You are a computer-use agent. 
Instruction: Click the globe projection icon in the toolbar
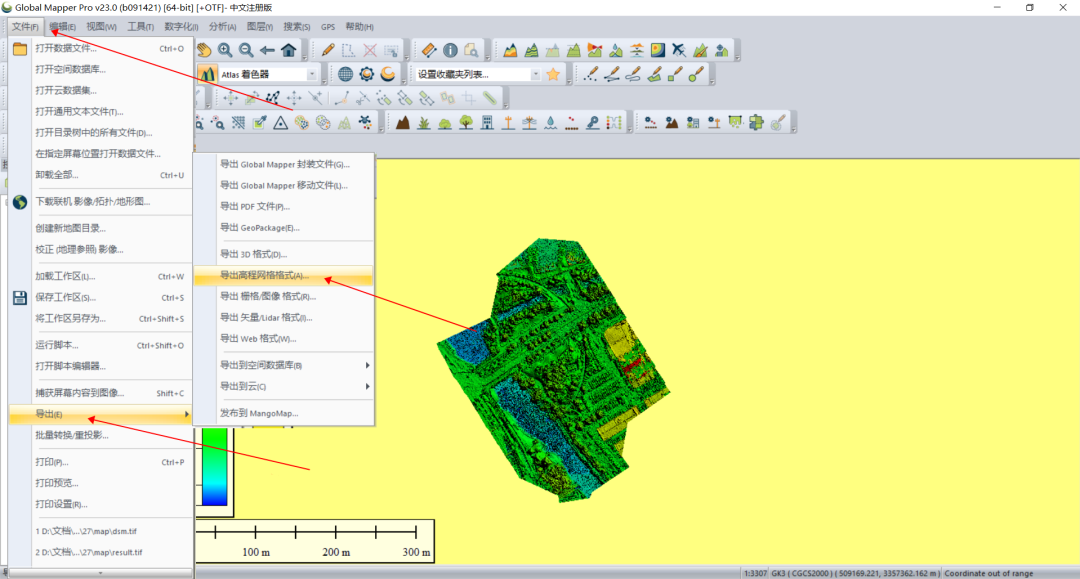pos(346,74)
